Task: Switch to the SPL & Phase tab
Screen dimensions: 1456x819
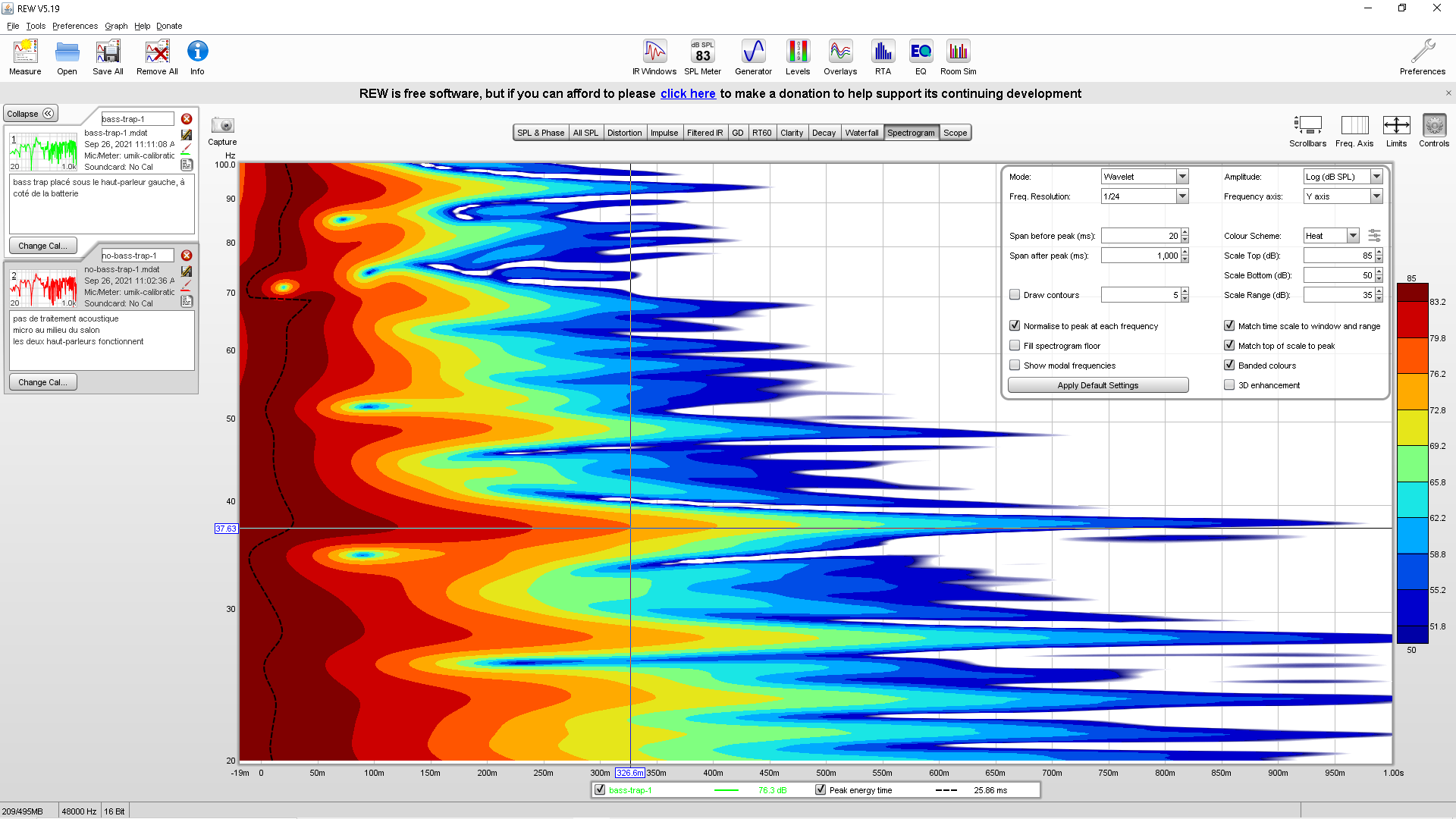Action: pyautogui.click(x=541, y=133)
